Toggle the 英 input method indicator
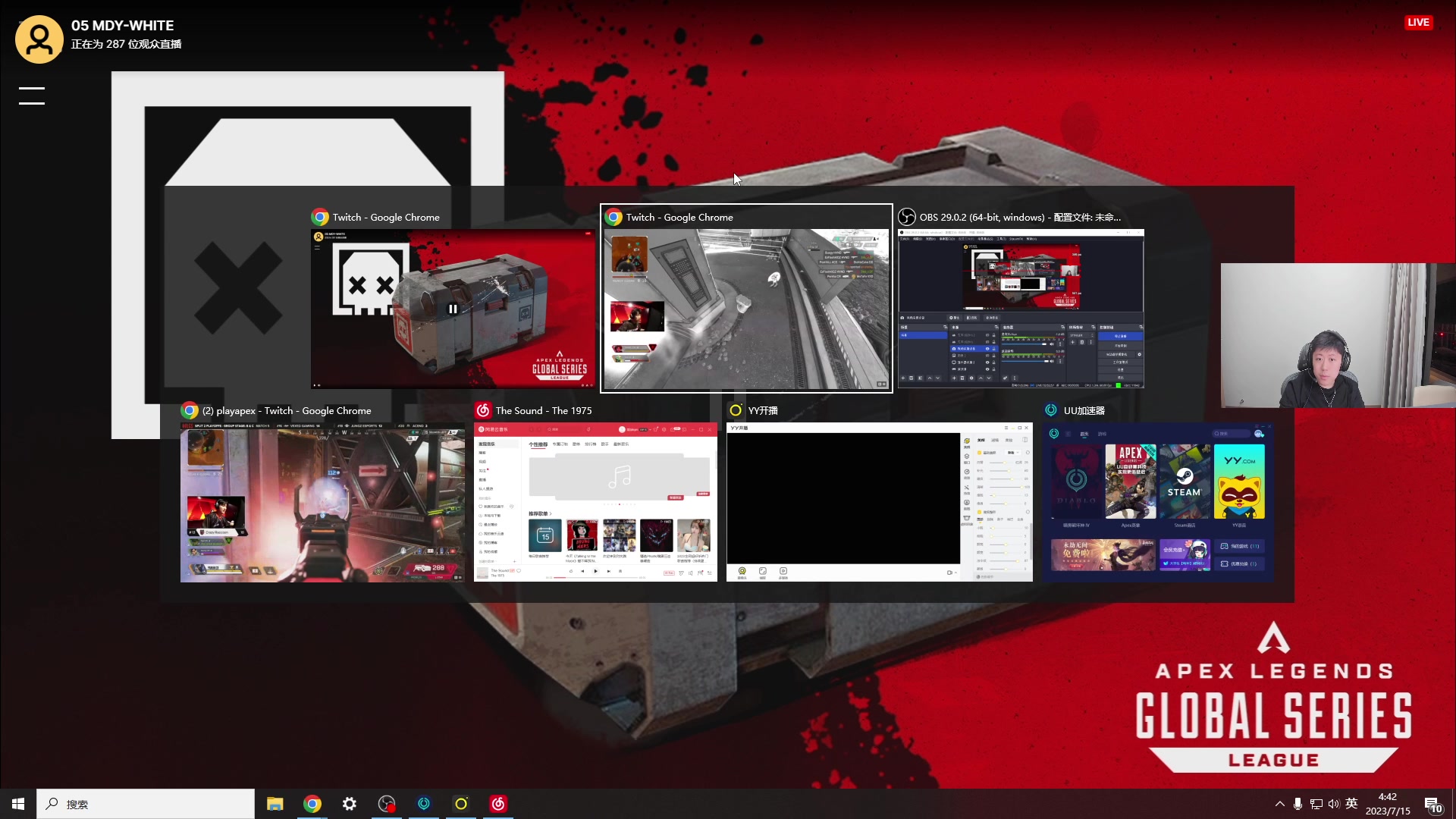 1351,804
